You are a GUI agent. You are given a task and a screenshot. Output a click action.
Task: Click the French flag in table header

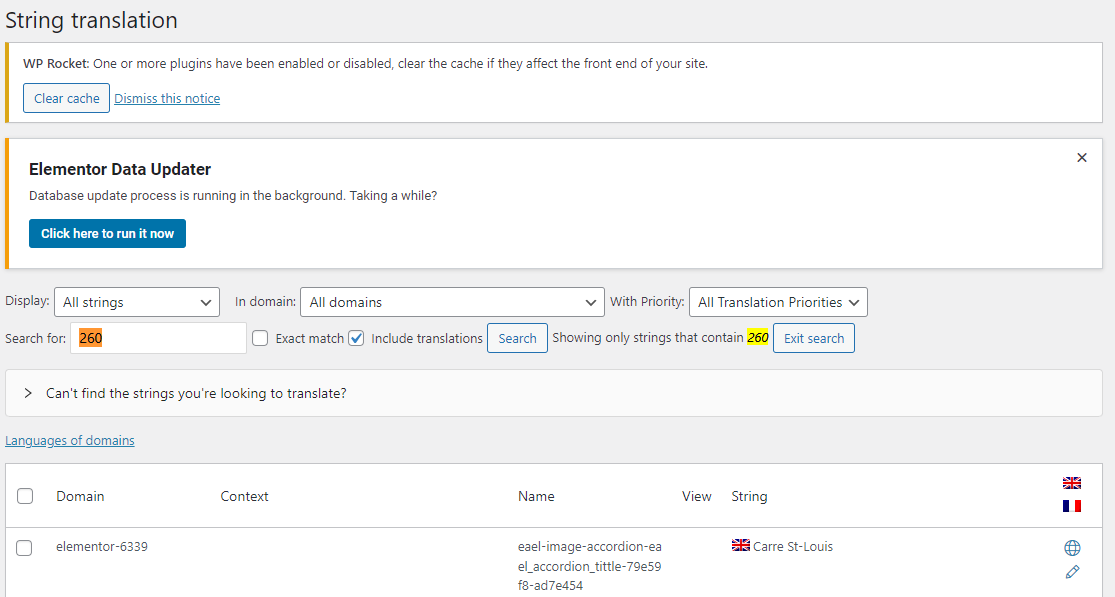pos(1072,506)
